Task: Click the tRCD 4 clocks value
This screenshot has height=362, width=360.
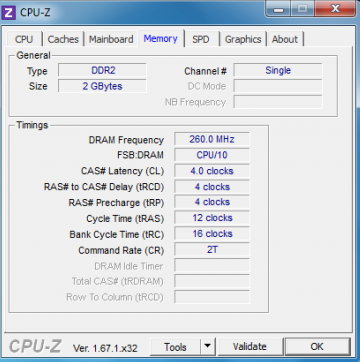Action: [212, 187]
